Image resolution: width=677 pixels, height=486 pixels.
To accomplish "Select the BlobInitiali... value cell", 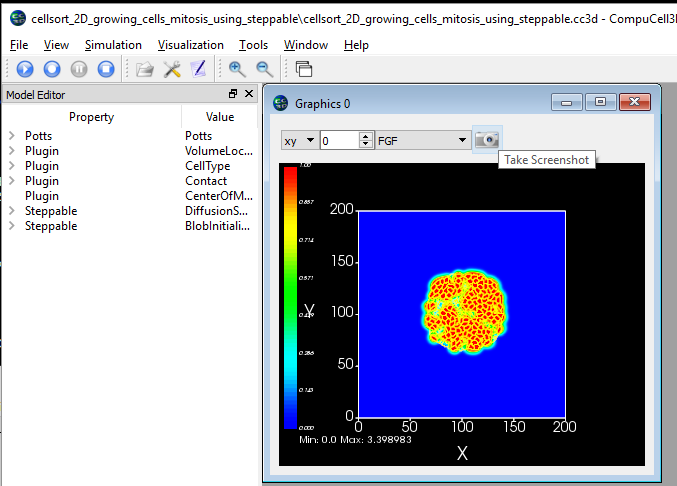I will click(x=217, y=226).
